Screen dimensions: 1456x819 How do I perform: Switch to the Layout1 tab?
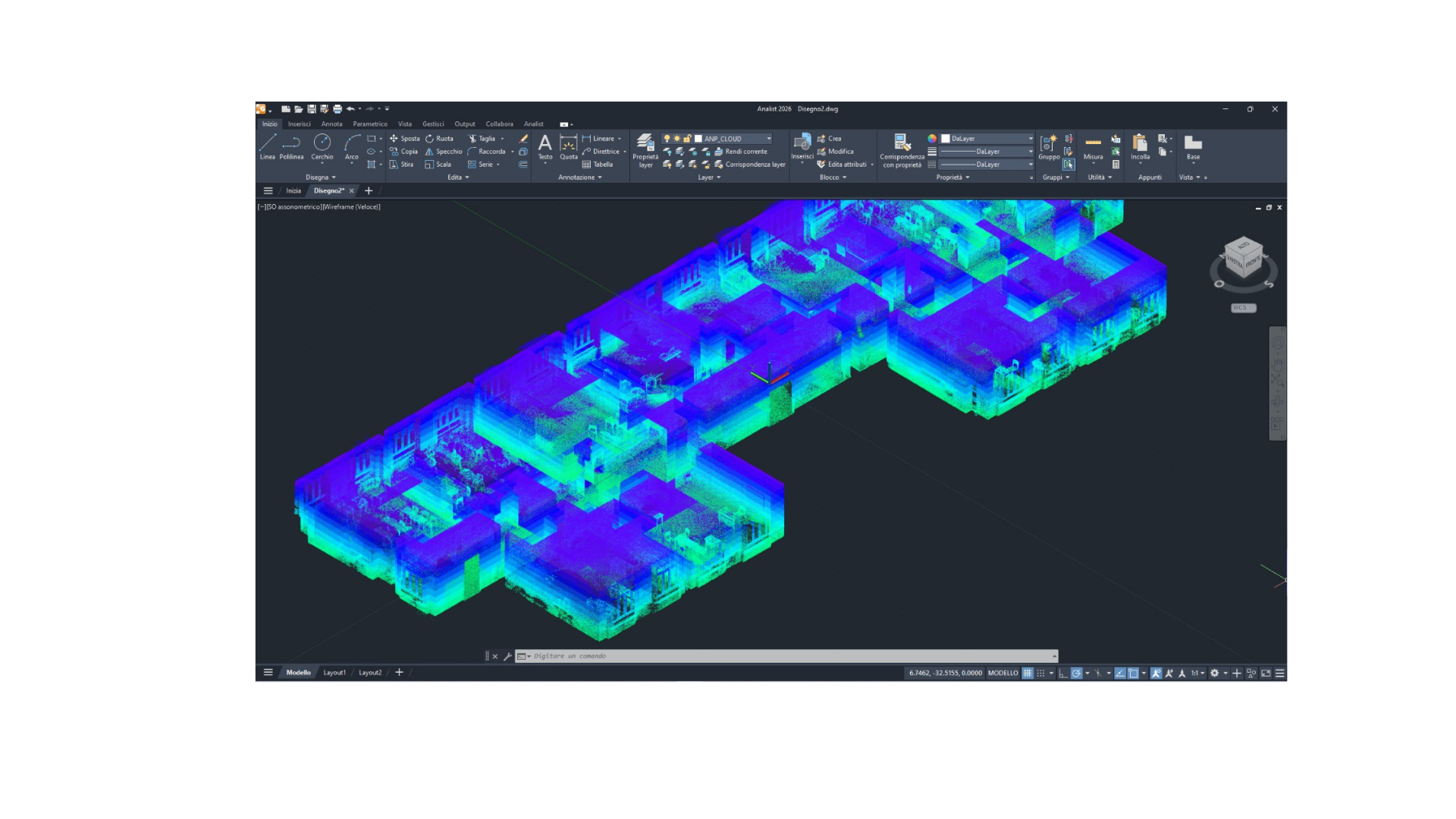[334, 672]
